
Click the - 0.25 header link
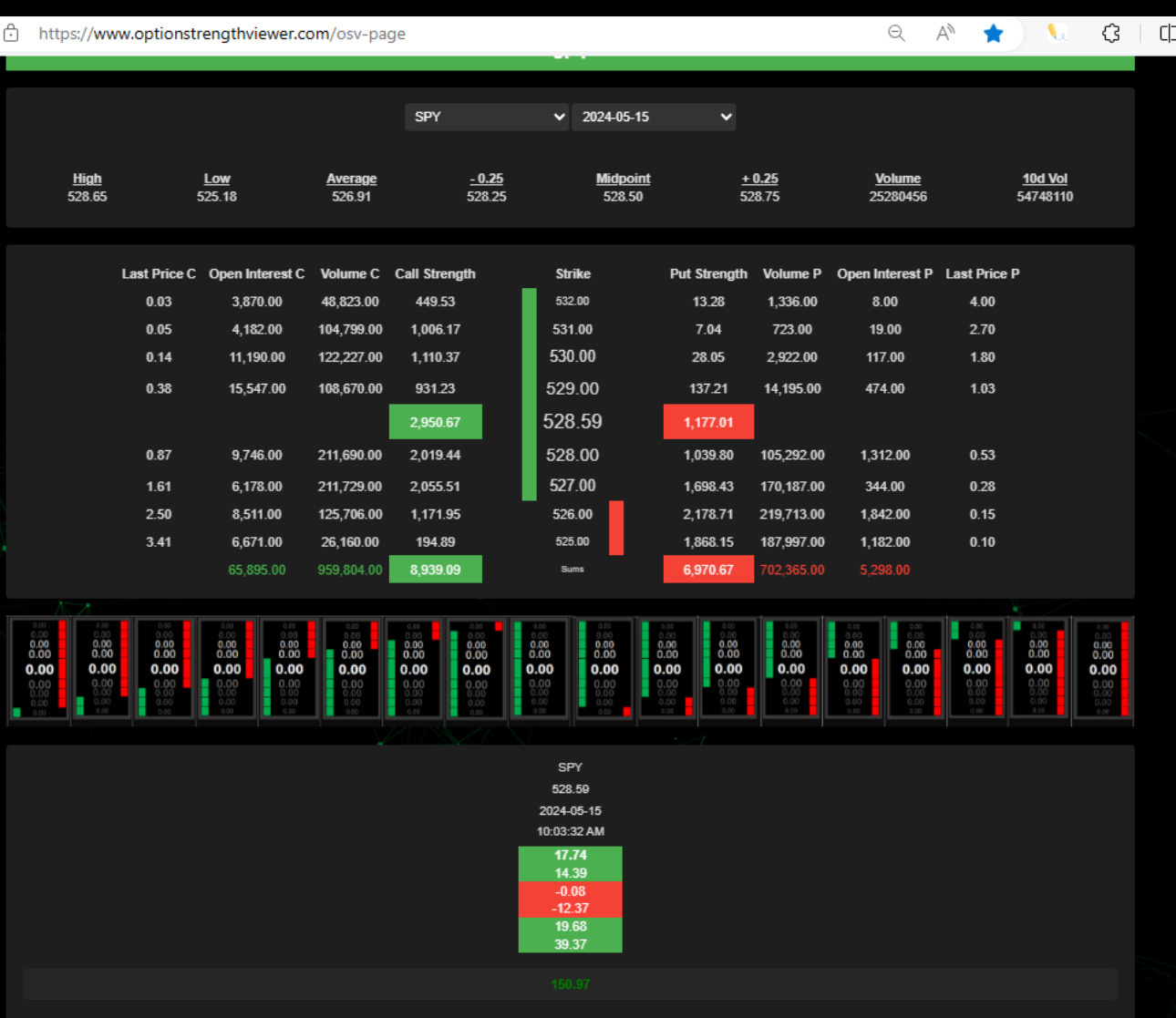[487, 179]
